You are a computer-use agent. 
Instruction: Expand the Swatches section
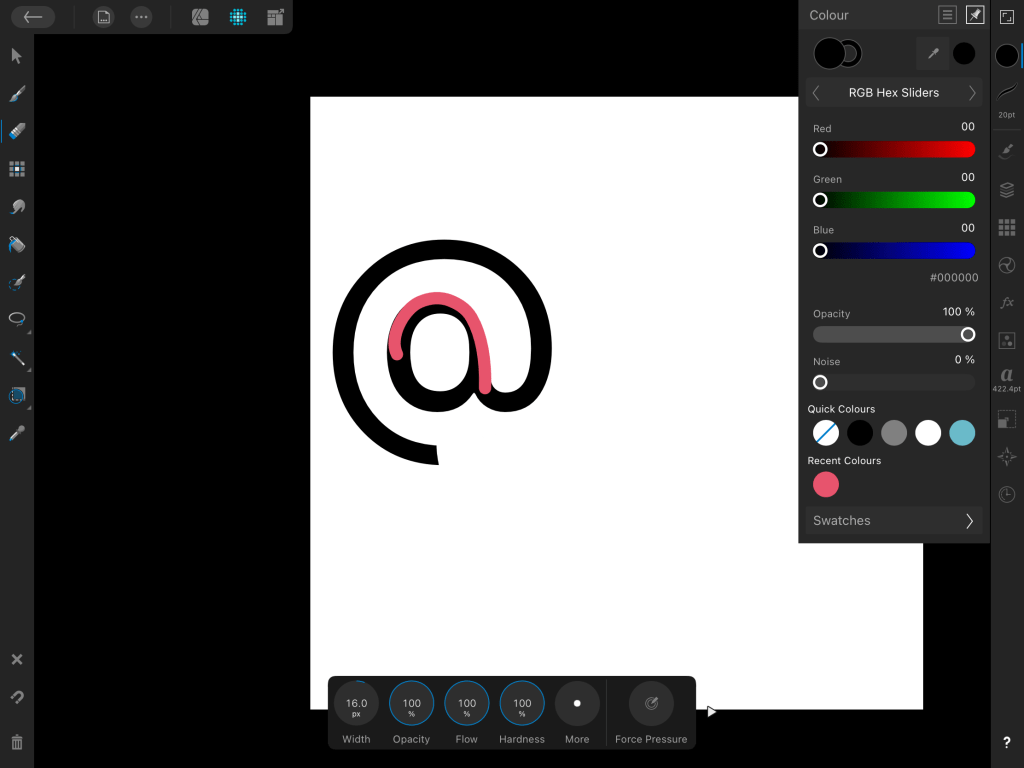(x=894, y=521)
